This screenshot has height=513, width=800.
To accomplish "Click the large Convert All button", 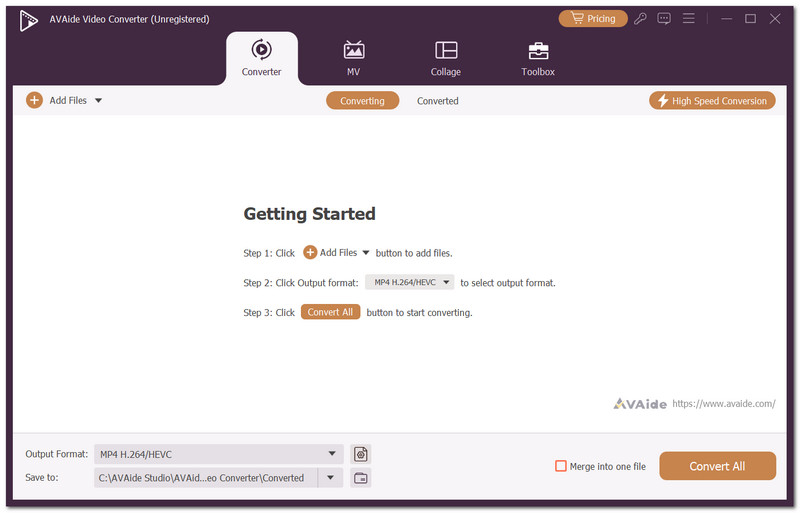I will [x=717, y=466].
